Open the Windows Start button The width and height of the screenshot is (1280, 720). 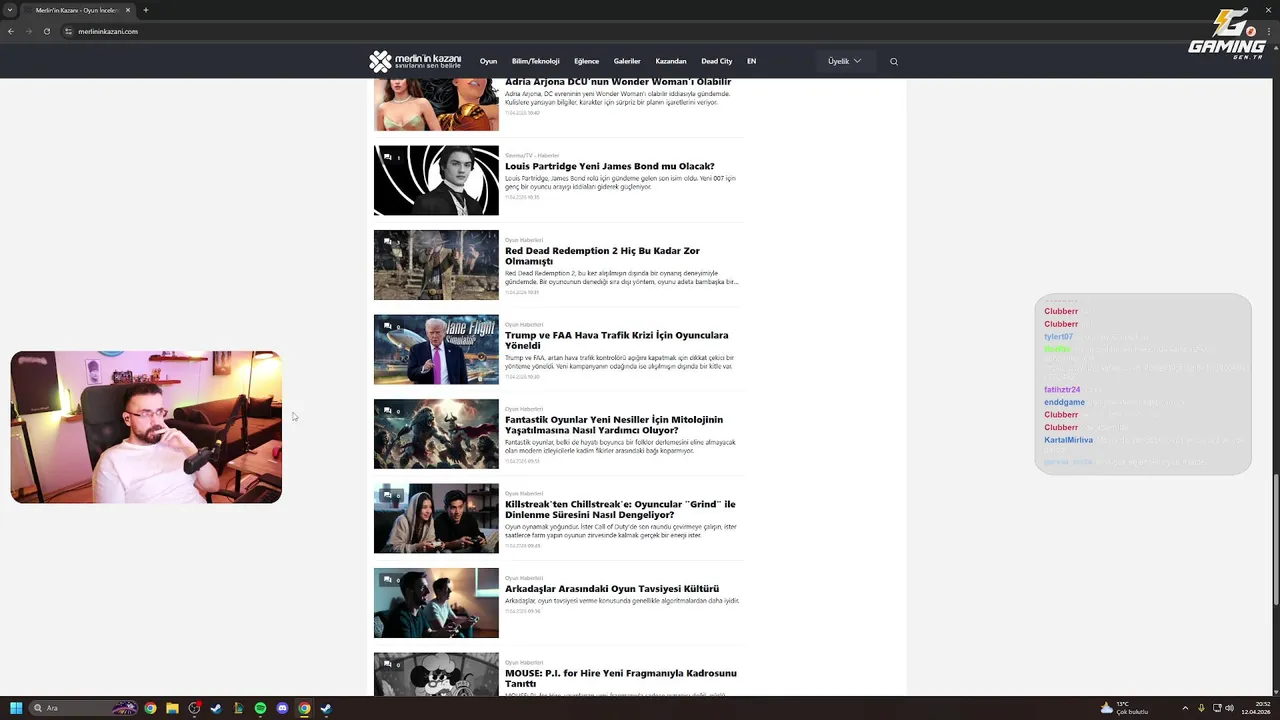pos(16,708)
